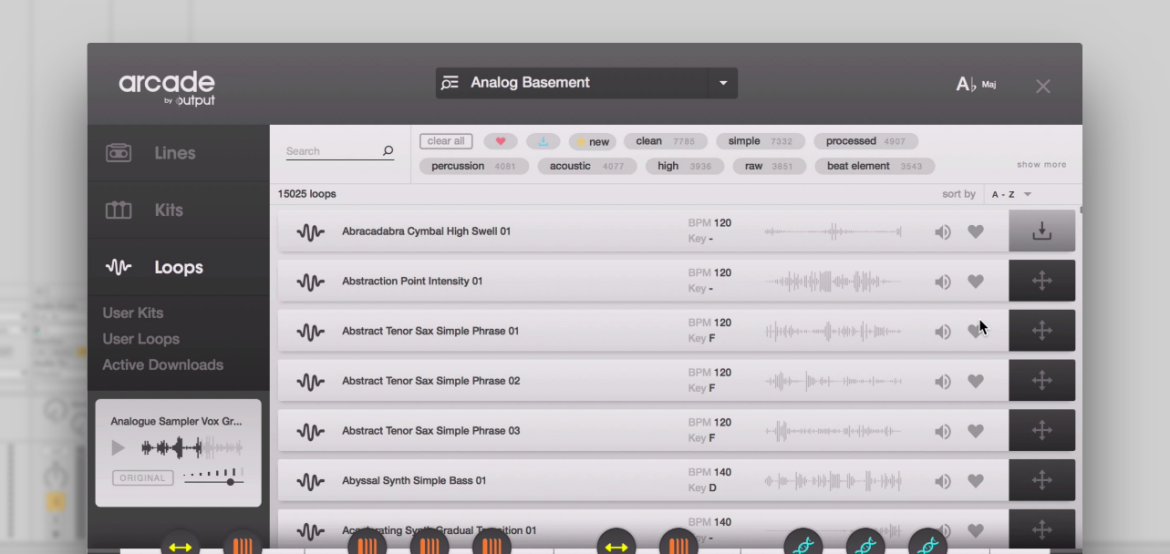The height and width of the screenshot is (554, 1170).
Task: Open the Loops section
Action: [x=178, y=267]
